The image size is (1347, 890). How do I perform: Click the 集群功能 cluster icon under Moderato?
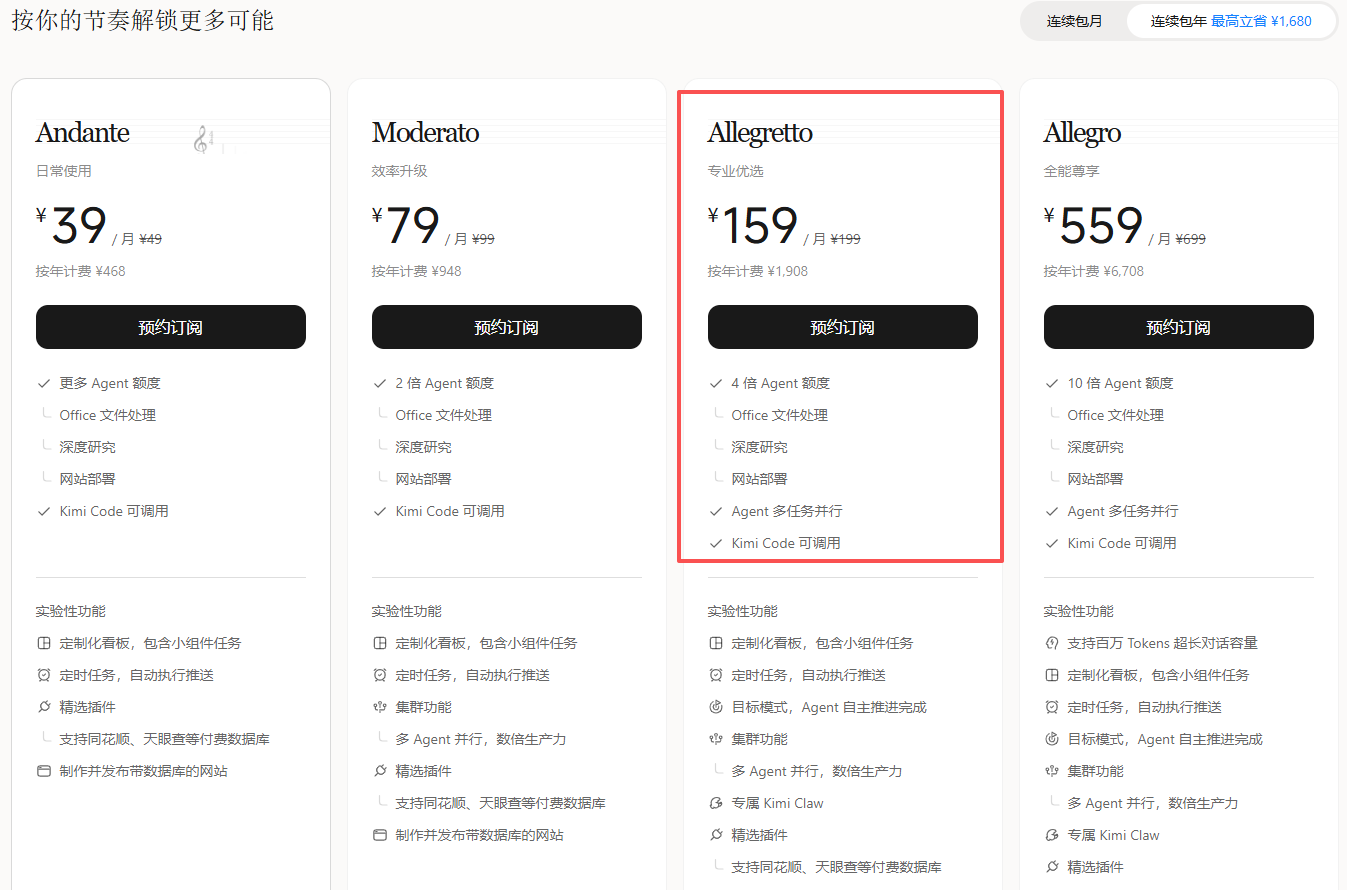[380, 707]
